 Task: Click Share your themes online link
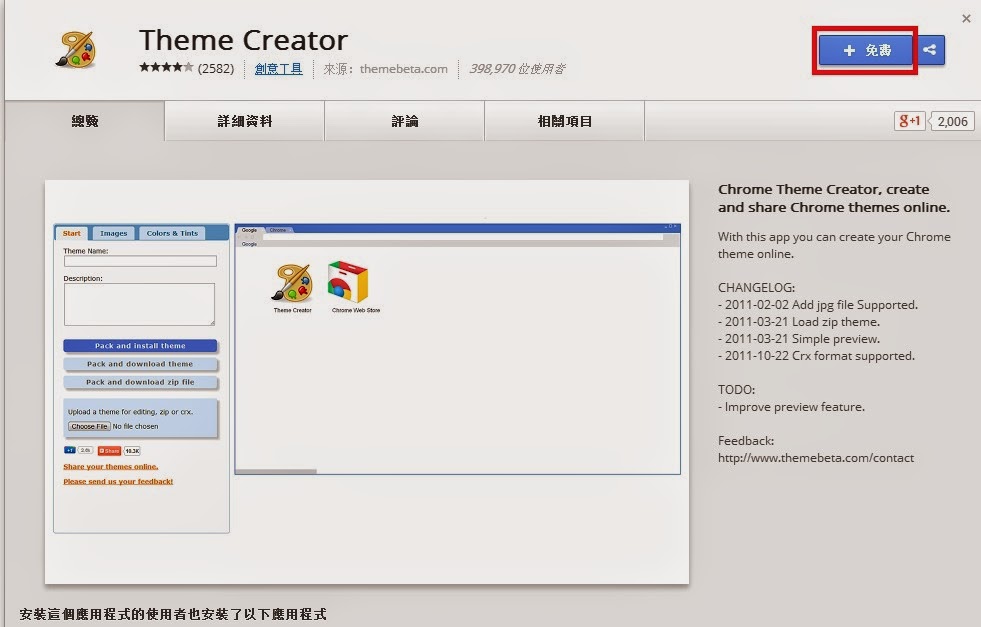click(x=111, y=467)
